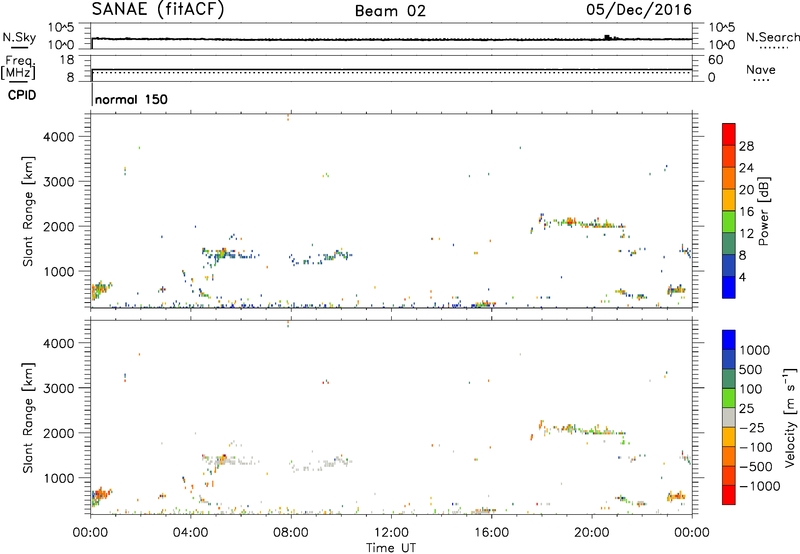Click the Slant Range label of velocity panel

28,418
